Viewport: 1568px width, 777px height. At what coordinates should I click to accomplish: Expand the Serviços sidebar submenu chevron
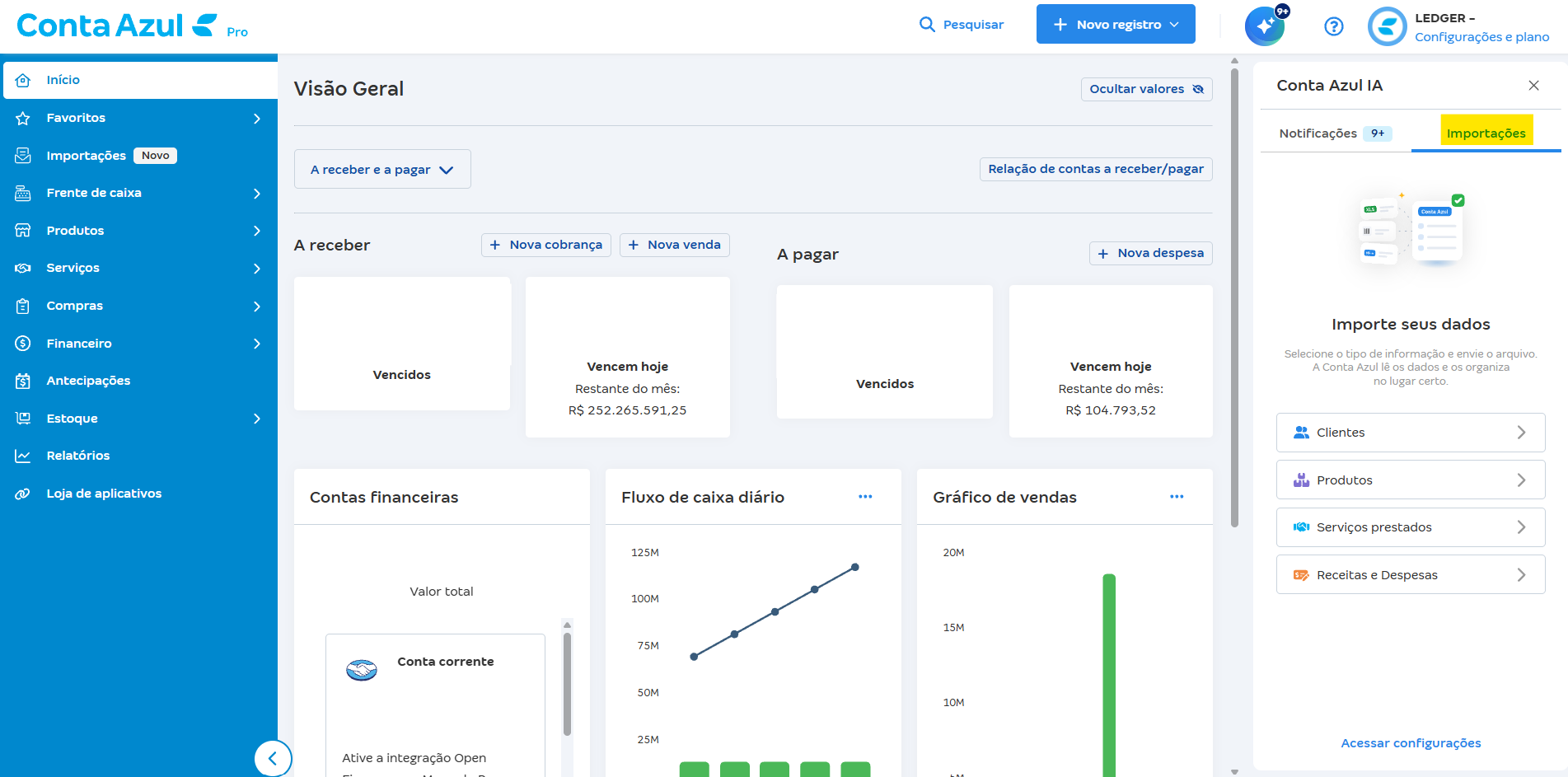[x=257, y=269]
